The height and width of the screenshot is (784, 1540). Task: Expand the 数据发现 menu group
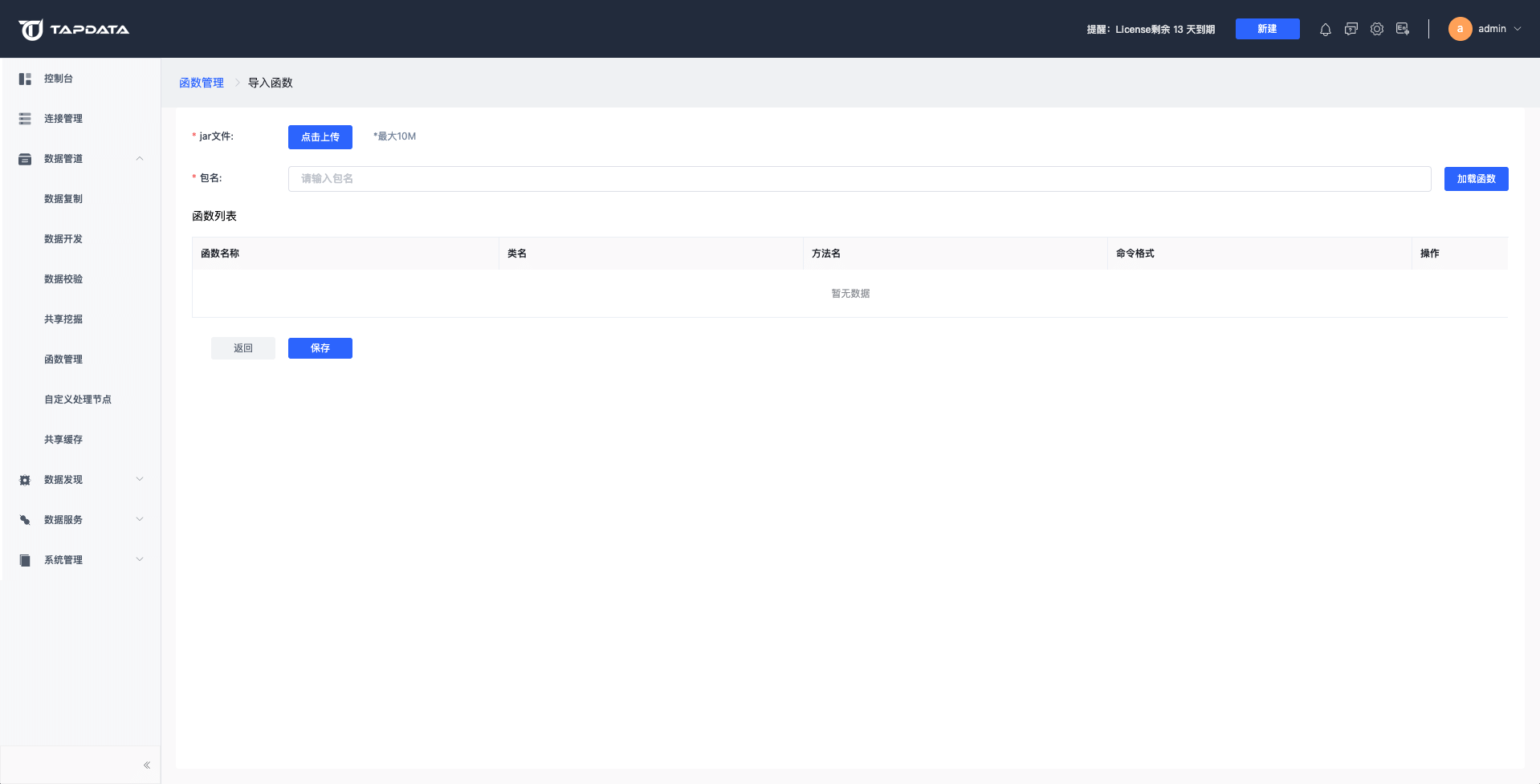coord(140,480)
